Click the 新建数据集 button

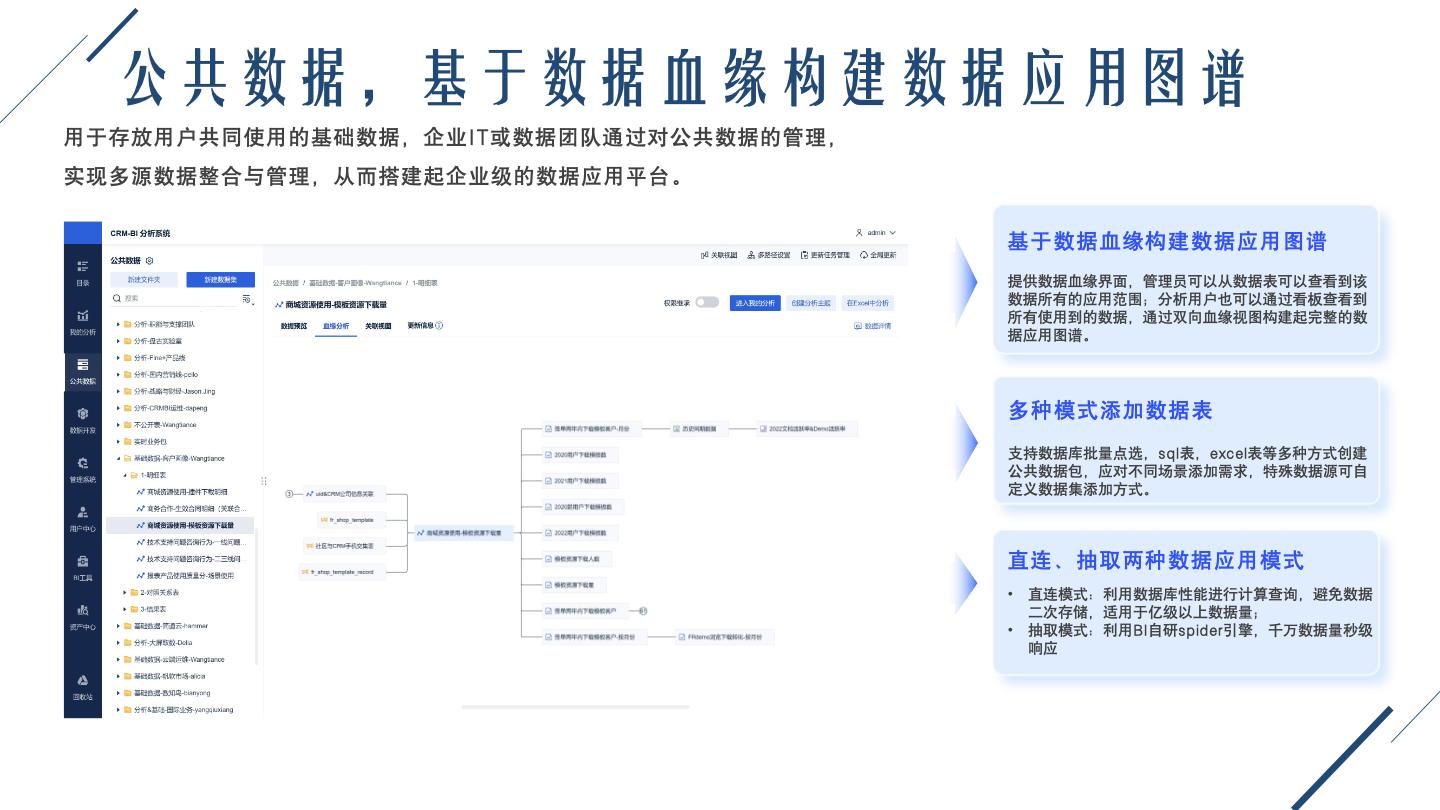click(x=220, y=279)
